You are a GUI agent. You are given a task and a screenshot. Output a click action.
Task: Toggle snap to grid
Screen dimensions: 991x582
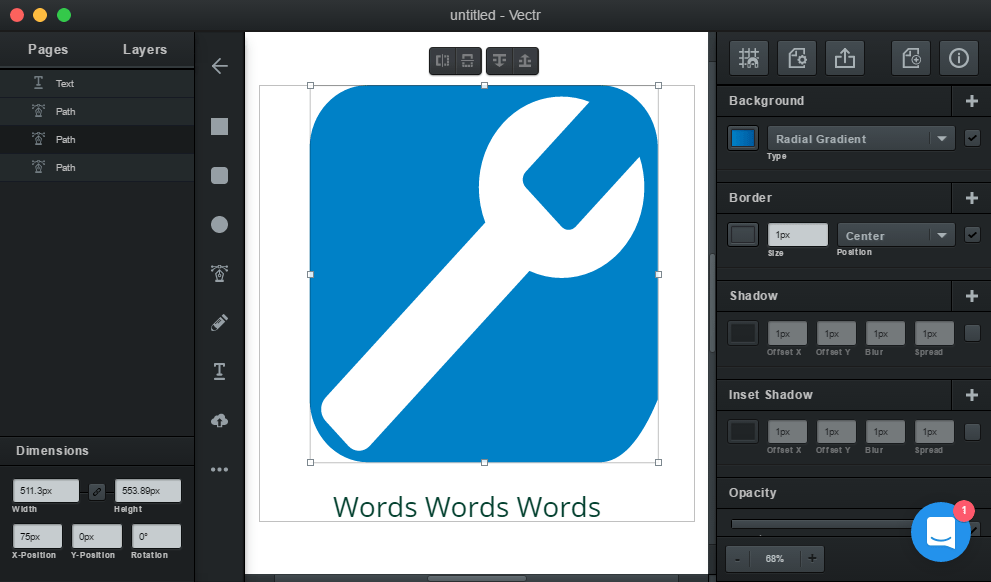[748, 57]
